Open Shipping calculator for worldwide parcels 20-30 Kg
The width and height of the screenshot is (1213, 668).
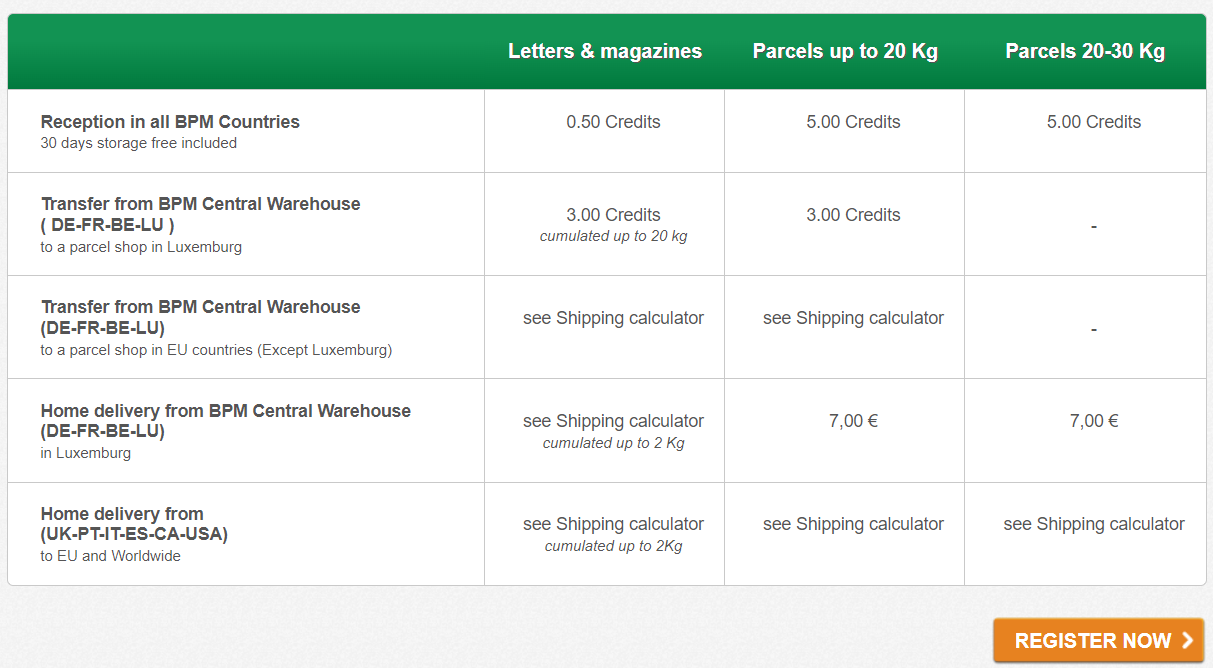coord(1094,524)
